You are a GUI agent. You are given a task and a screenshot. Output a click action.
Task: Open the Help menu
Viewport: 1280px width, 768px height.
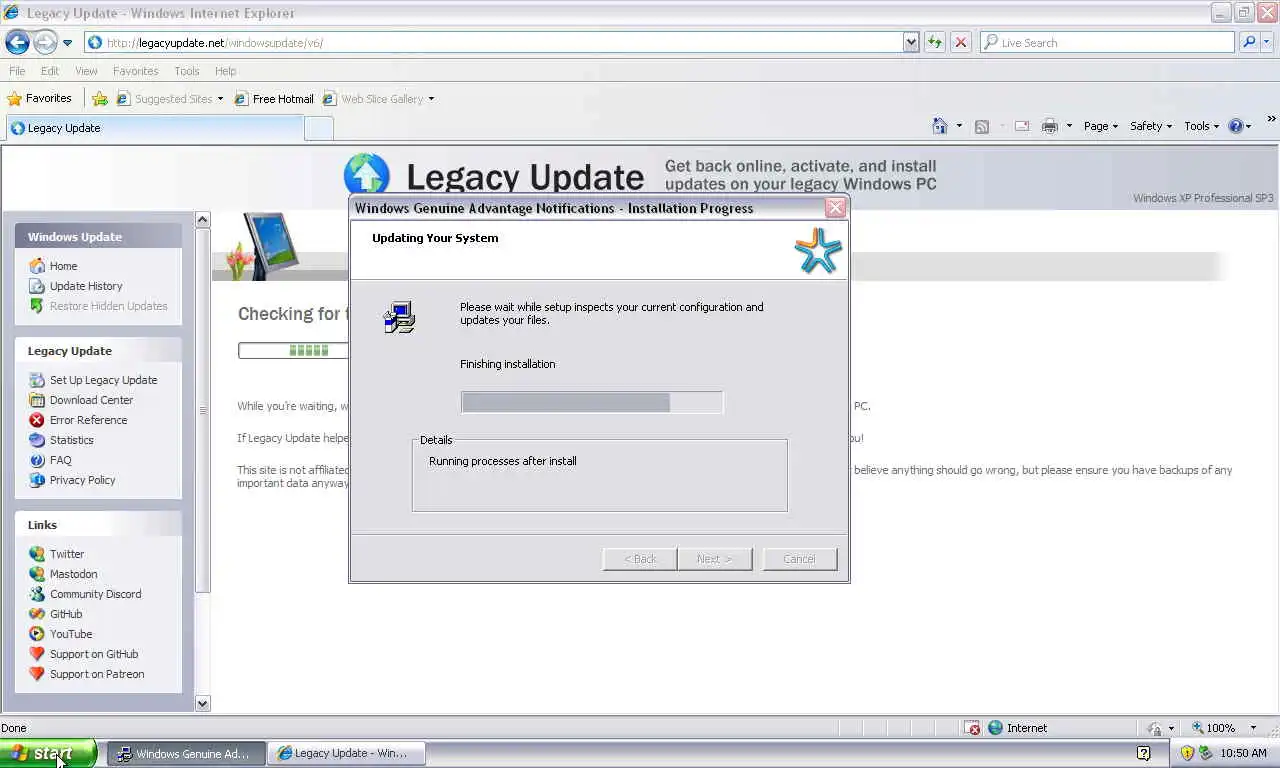point(225,71)
